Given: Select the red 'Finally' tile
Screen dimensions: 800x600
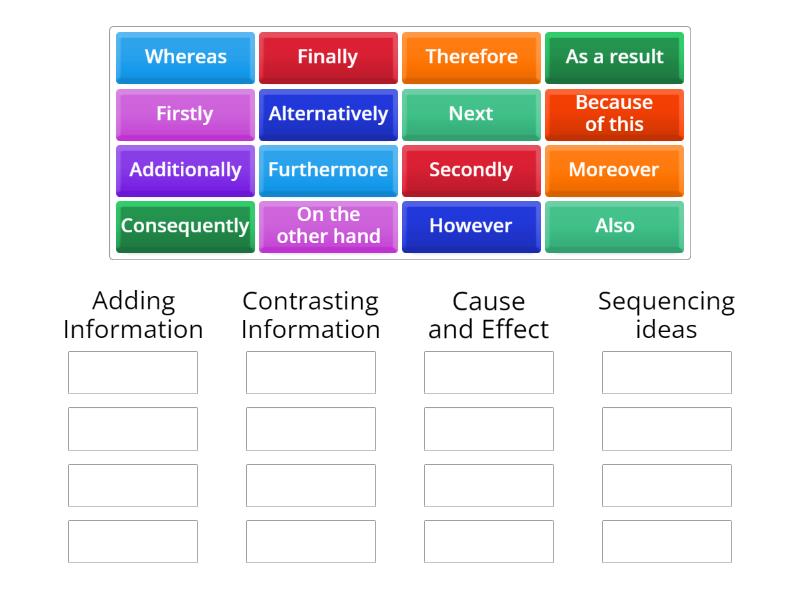Looking at the screenshot, I should (x=328, y=57).
